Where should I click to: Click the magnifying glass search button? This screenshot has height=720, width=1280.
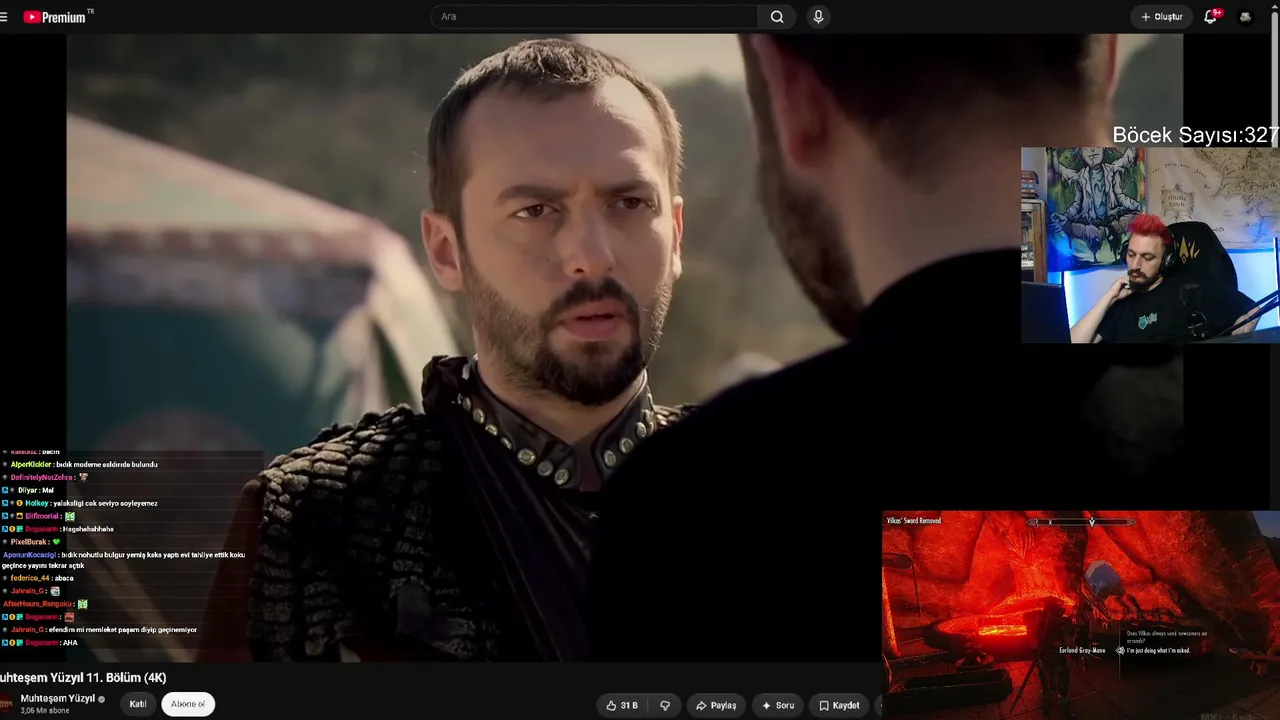(x=777, y=17)
